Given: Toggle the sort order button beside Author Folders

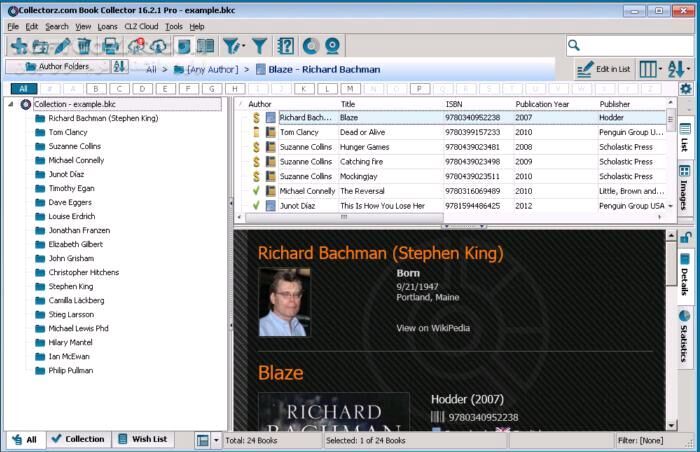Looking at the screenshot, I should tap(120, 67).
